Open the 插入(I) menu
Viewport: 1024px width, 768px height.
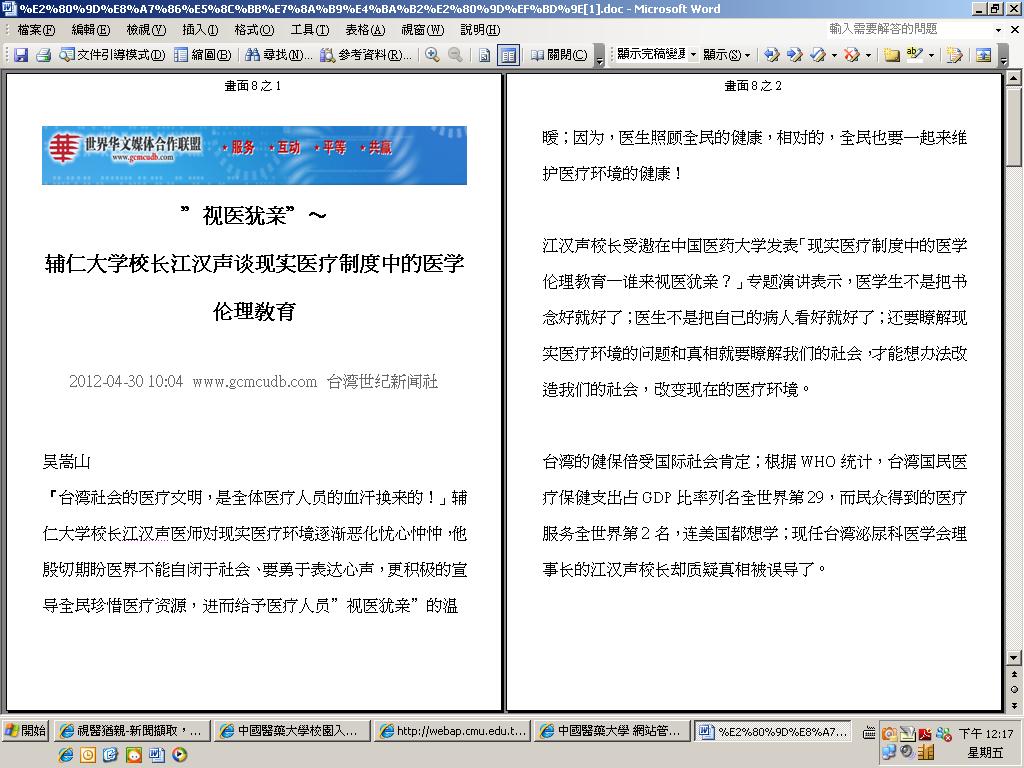200,29
